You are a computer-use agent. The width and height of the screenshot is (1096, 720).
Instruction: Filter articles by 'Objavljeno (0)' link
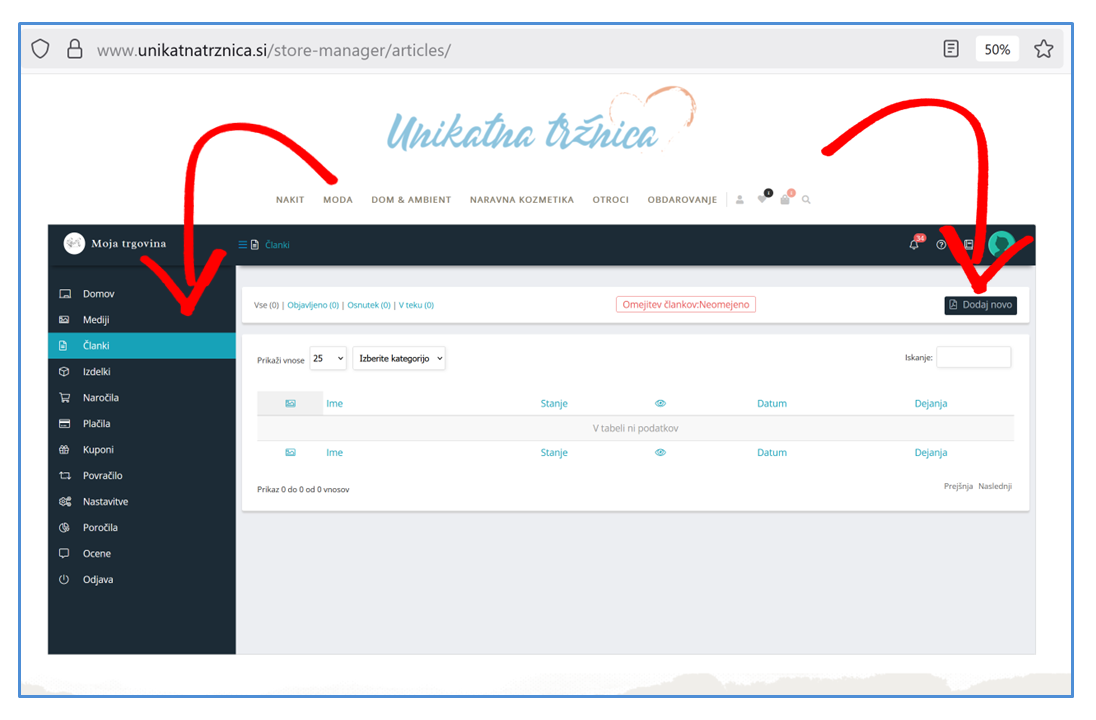click(312, 305)
